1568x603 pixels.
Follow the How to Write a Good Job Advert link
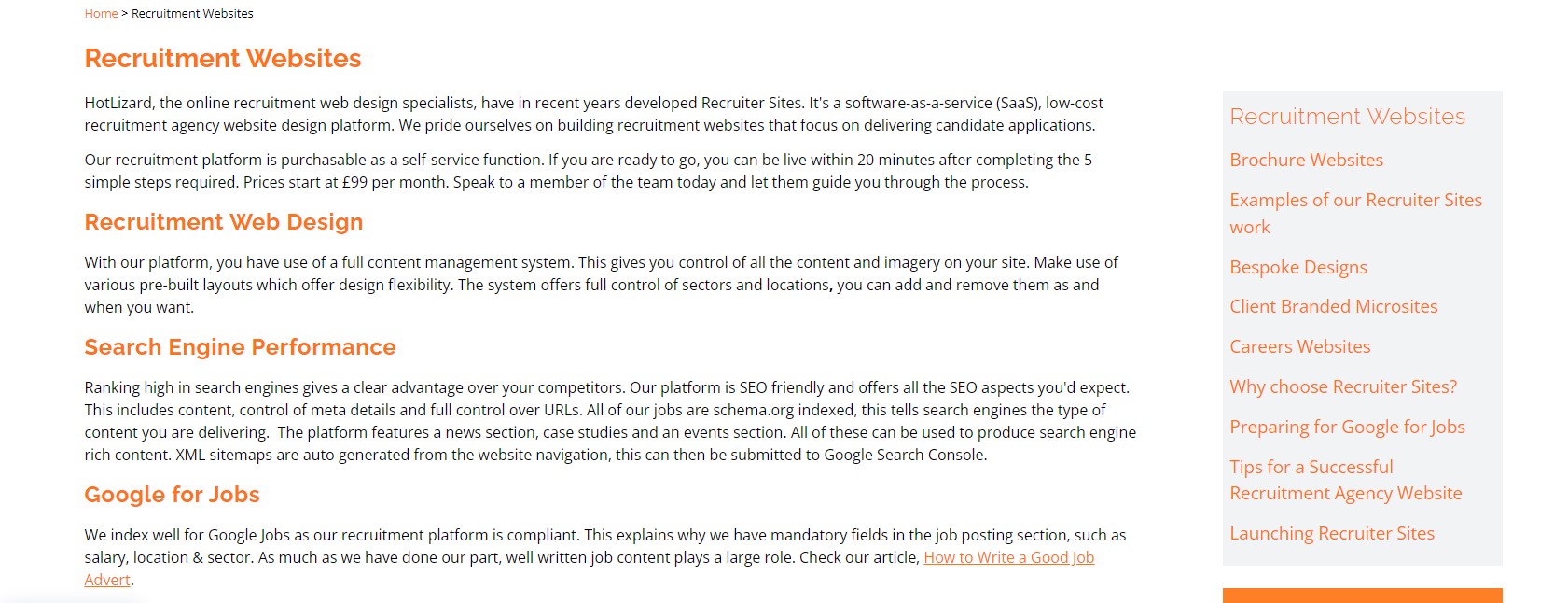[x=1008, y=558]
